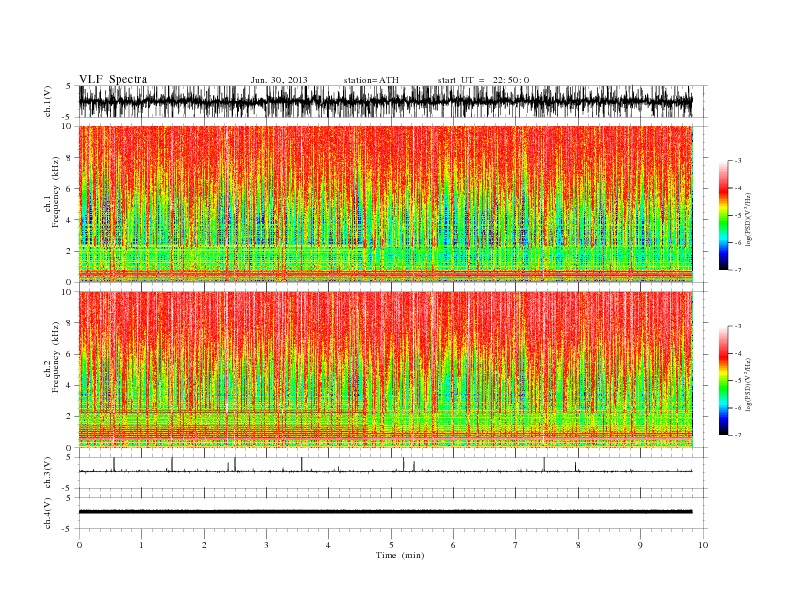Image resolution: width=792 pixels, height=612 pixels.
Task: Click the ch.2 spectrogram panel
Action: point(393,369)
